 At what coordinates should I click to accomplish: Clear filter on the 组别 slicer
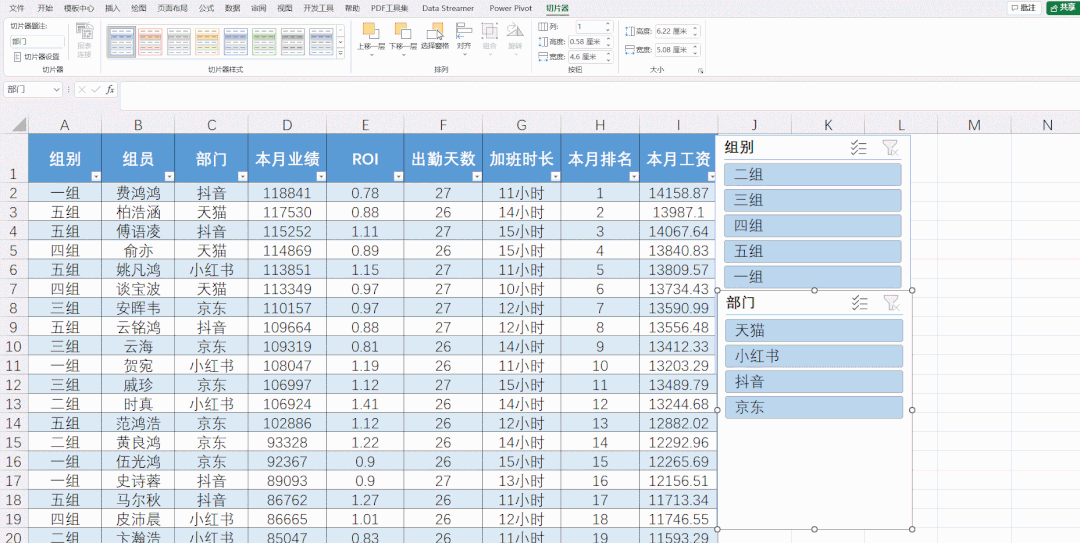(891, 147)
